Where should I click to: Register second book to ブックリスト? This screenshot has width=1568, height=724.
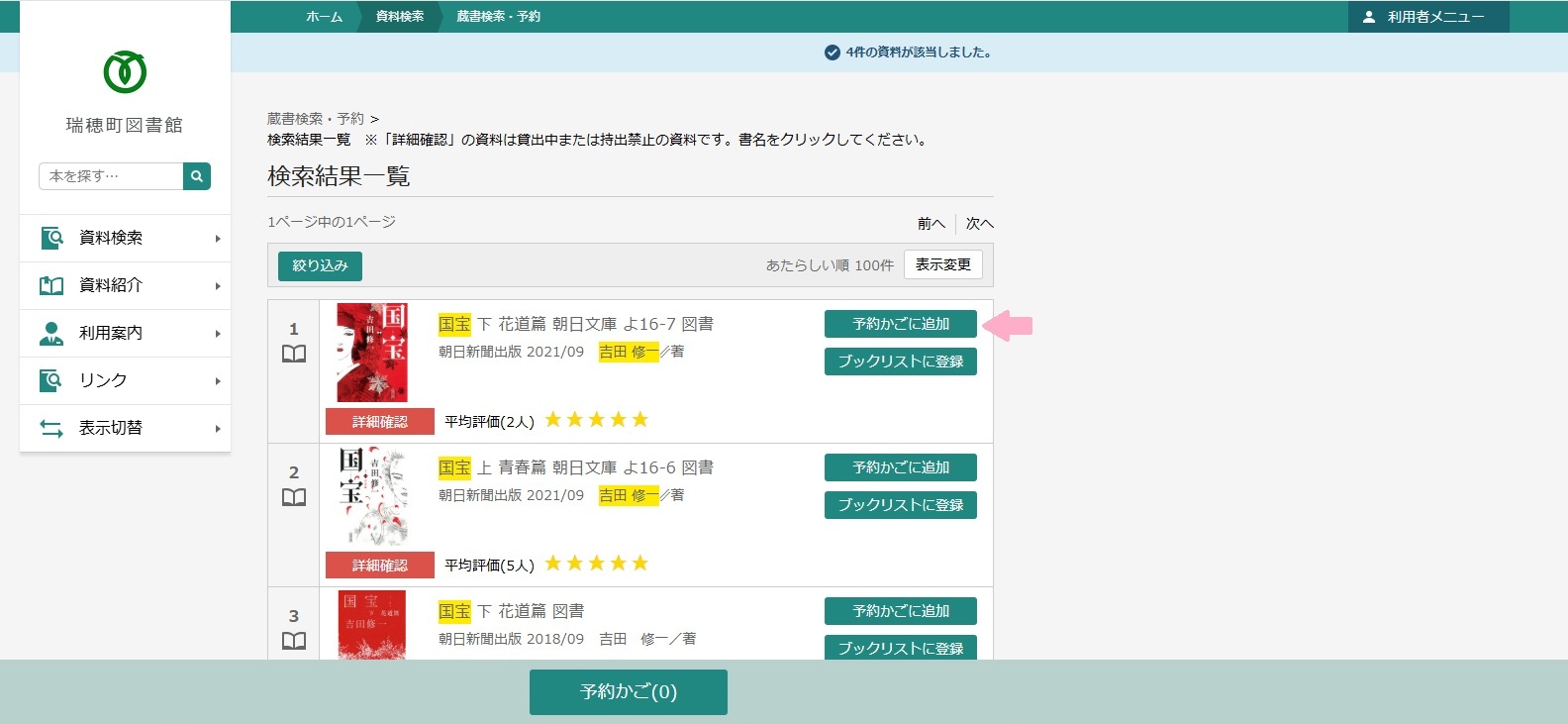pos(900,505)
